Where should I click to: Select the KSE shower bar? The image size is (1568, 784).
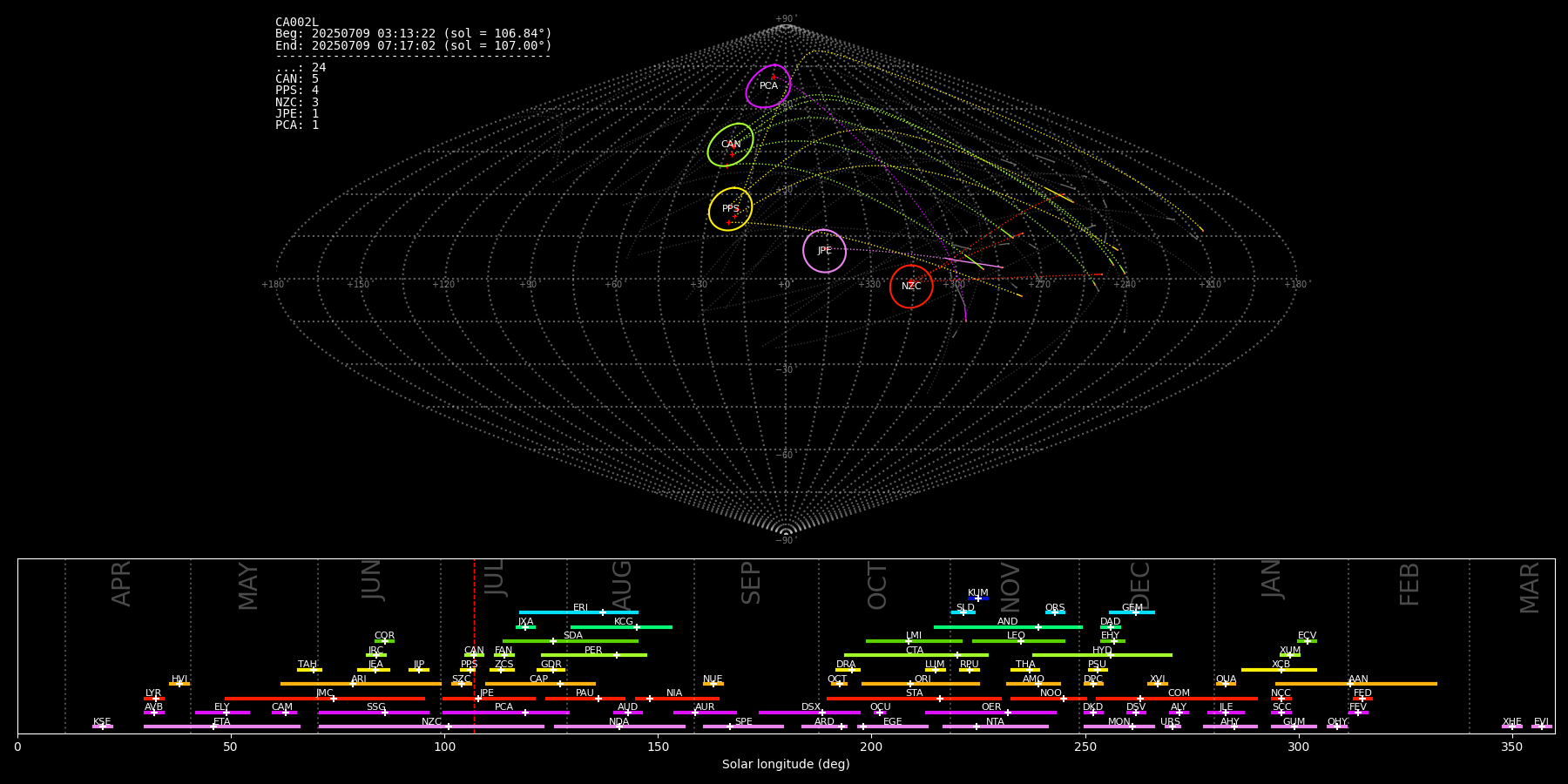pos(103,727)
